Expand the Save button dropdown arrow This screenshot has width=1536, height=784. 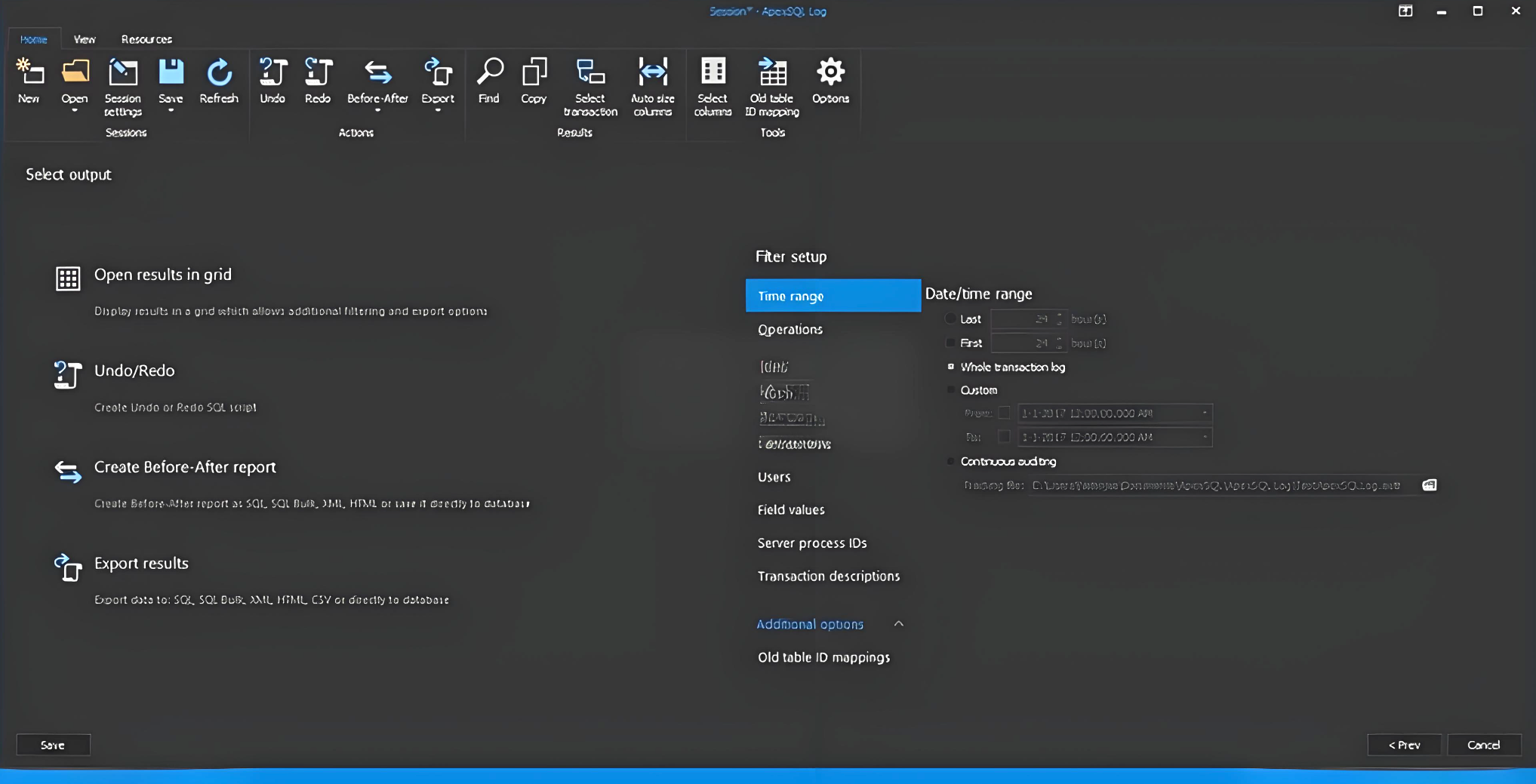pos(171,111)
